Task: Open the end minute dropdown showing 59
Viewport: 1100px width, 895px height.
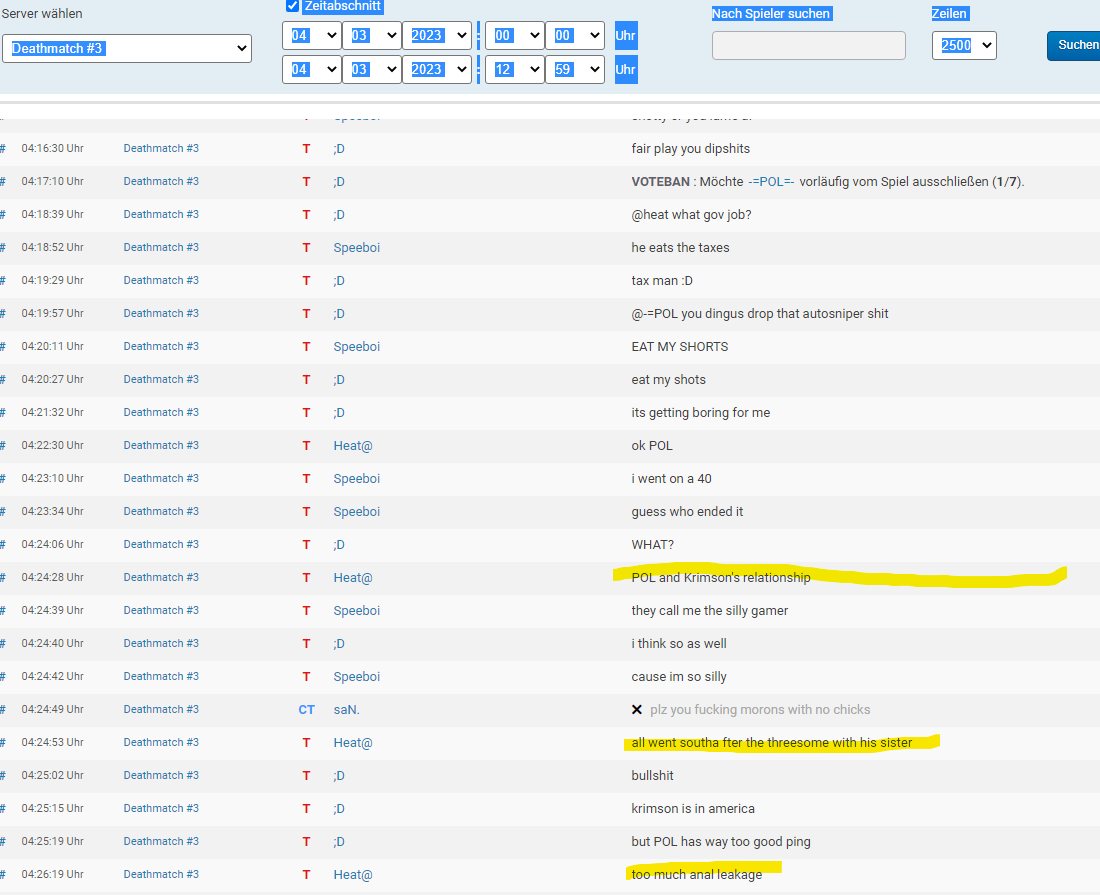Action: (x=574, y=70)
